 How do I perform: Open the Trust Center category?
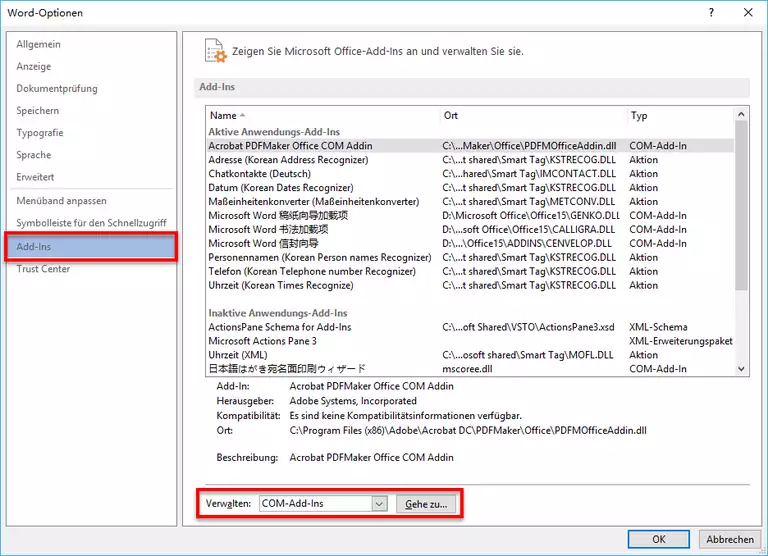point(43,269)
